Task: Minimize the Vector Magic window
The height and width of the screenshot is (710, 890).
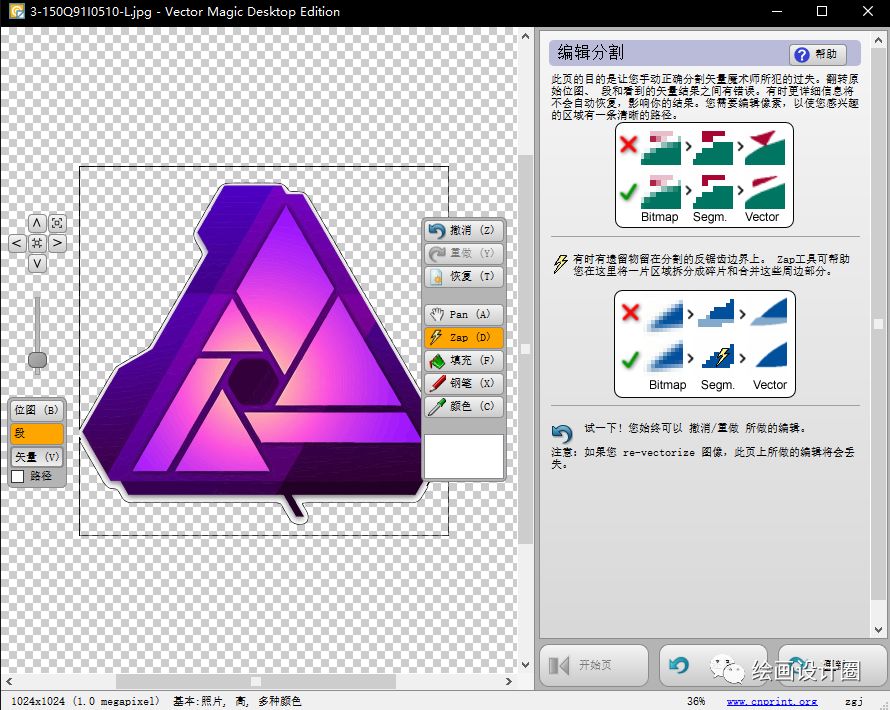Action: [x=777, y=11]
